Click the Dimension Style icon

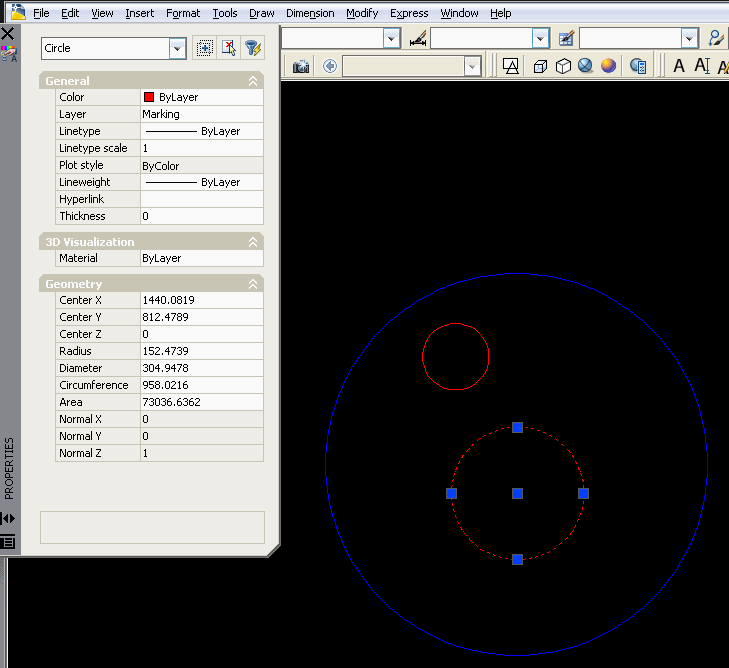418,39
